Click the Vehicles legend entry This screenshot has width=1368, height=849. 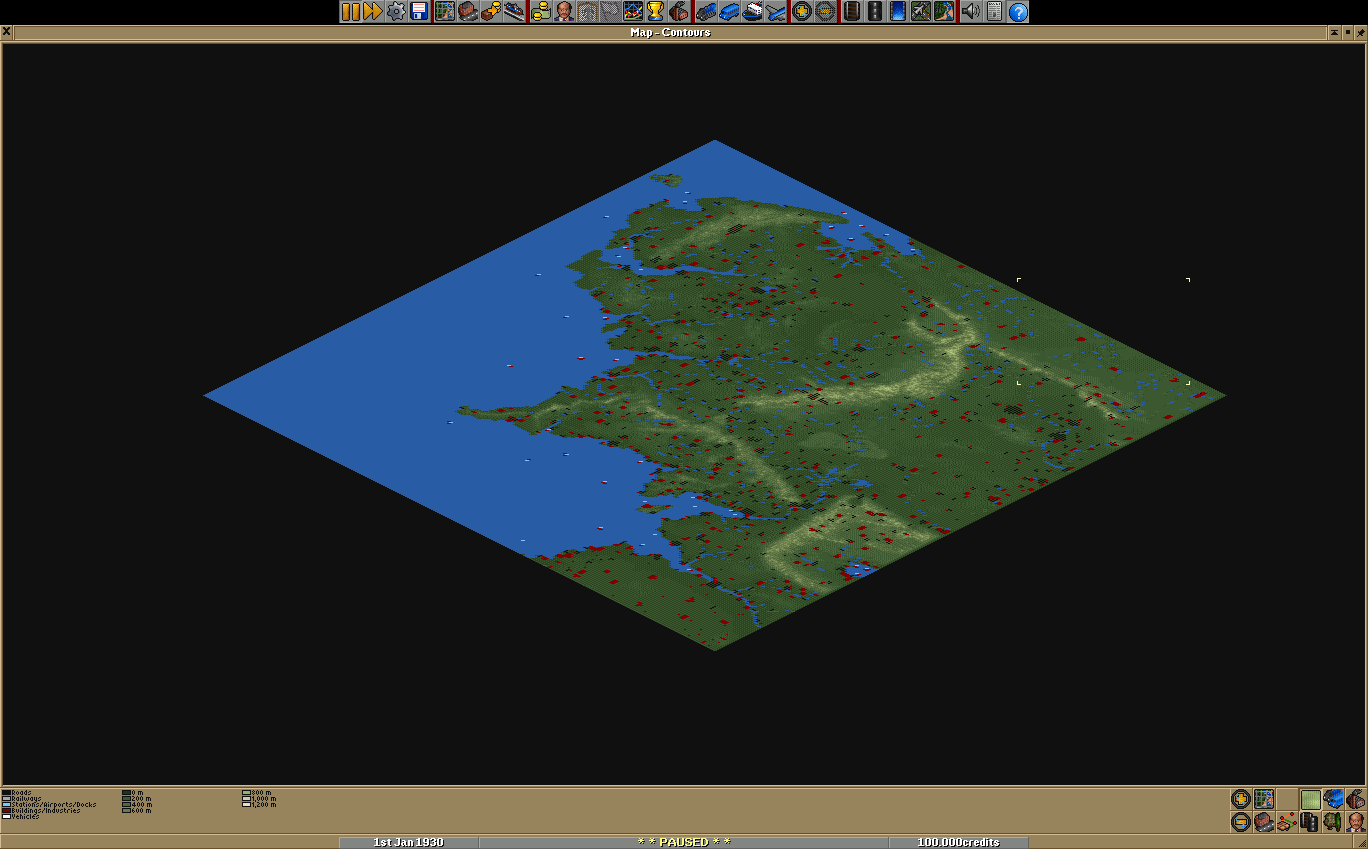pos(21,816)
